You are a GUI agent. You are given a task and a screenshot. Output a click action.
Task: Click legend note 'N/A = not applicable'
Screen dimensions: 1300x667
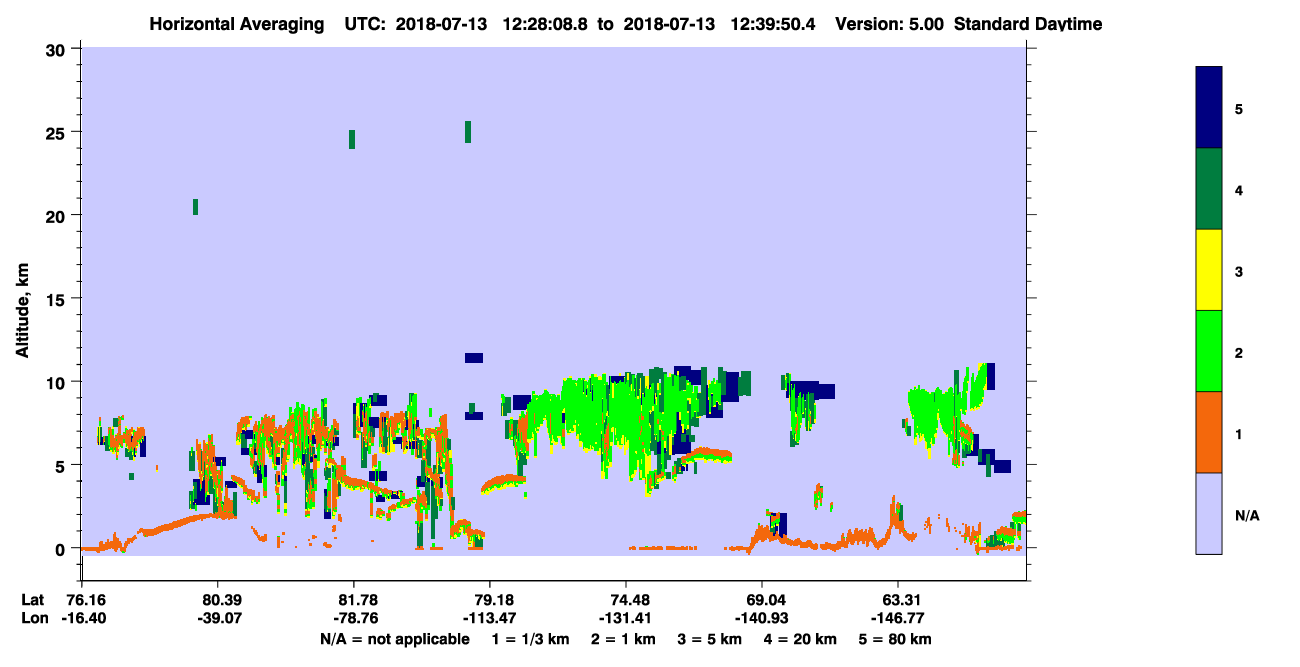pos(394,639)
